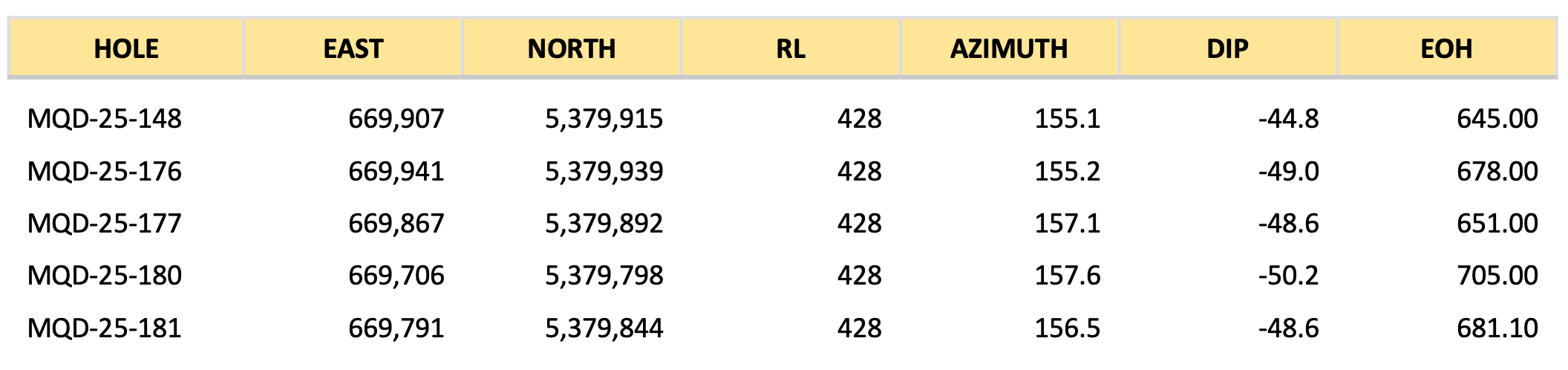Select north value 5,379,844
The image size is (1568, 370).
(x=604, y=328)
